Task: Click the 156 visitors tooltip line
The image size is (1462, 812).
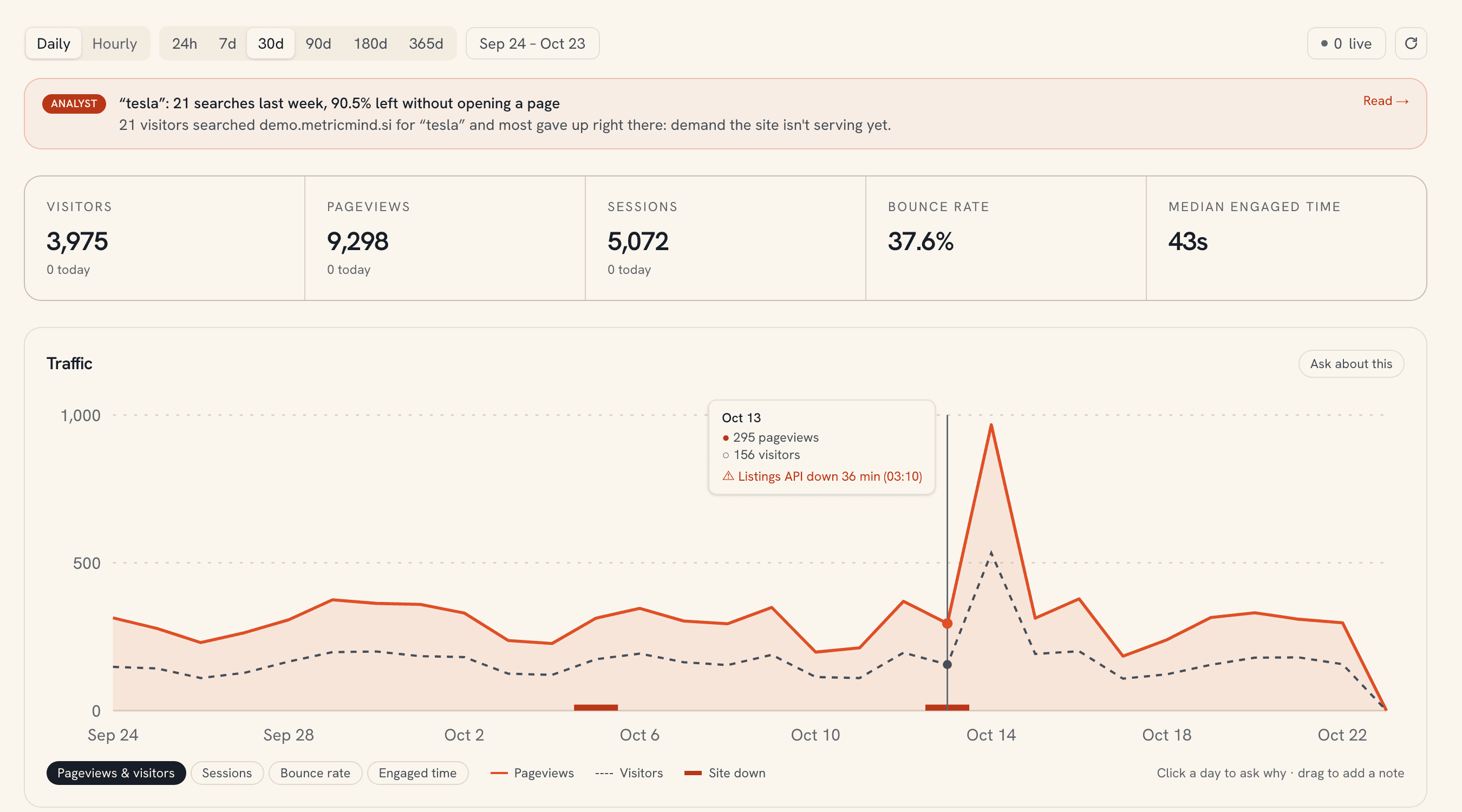Action: (761, 455)
